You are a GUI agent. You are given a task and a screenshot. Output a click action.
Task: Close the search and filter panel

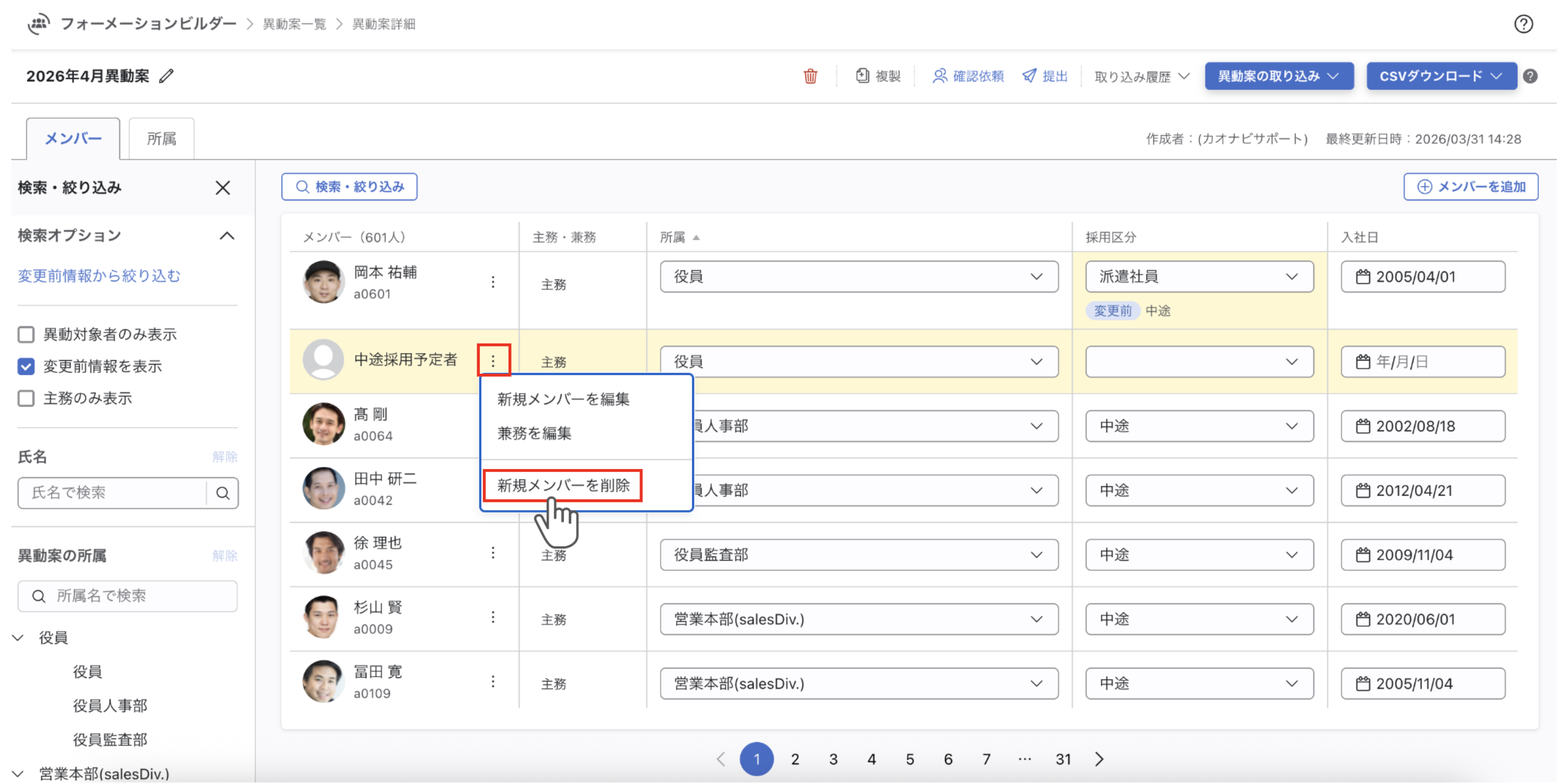coord(223,187)
